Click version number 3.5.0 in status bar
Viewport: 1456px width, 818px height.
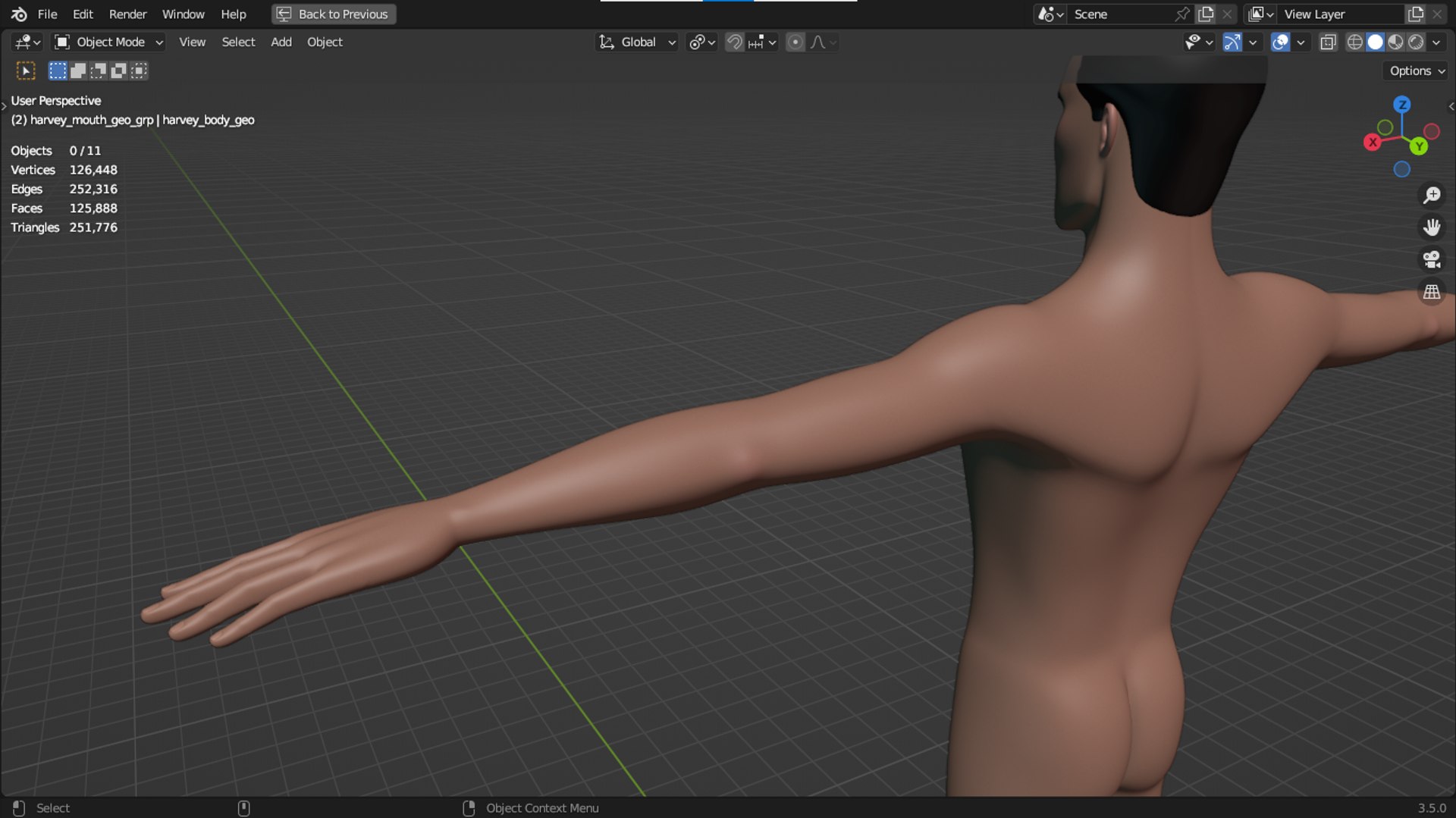point(1432,808)
